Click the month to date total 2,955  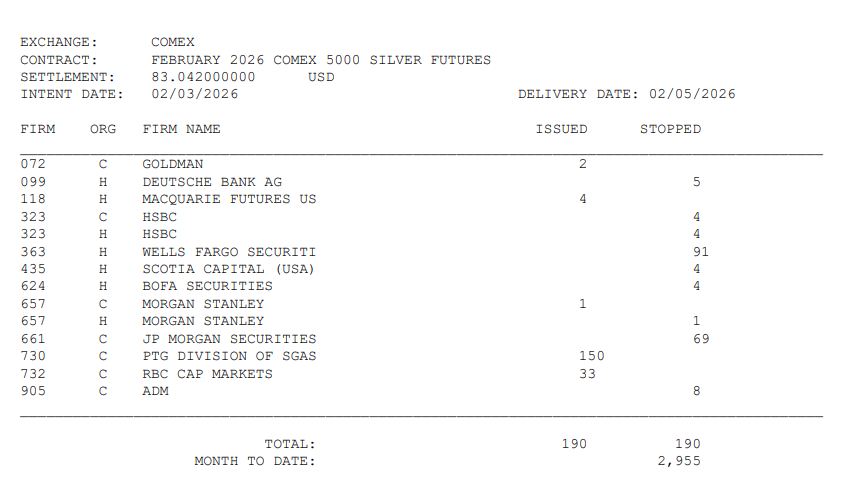click(679, 461)
